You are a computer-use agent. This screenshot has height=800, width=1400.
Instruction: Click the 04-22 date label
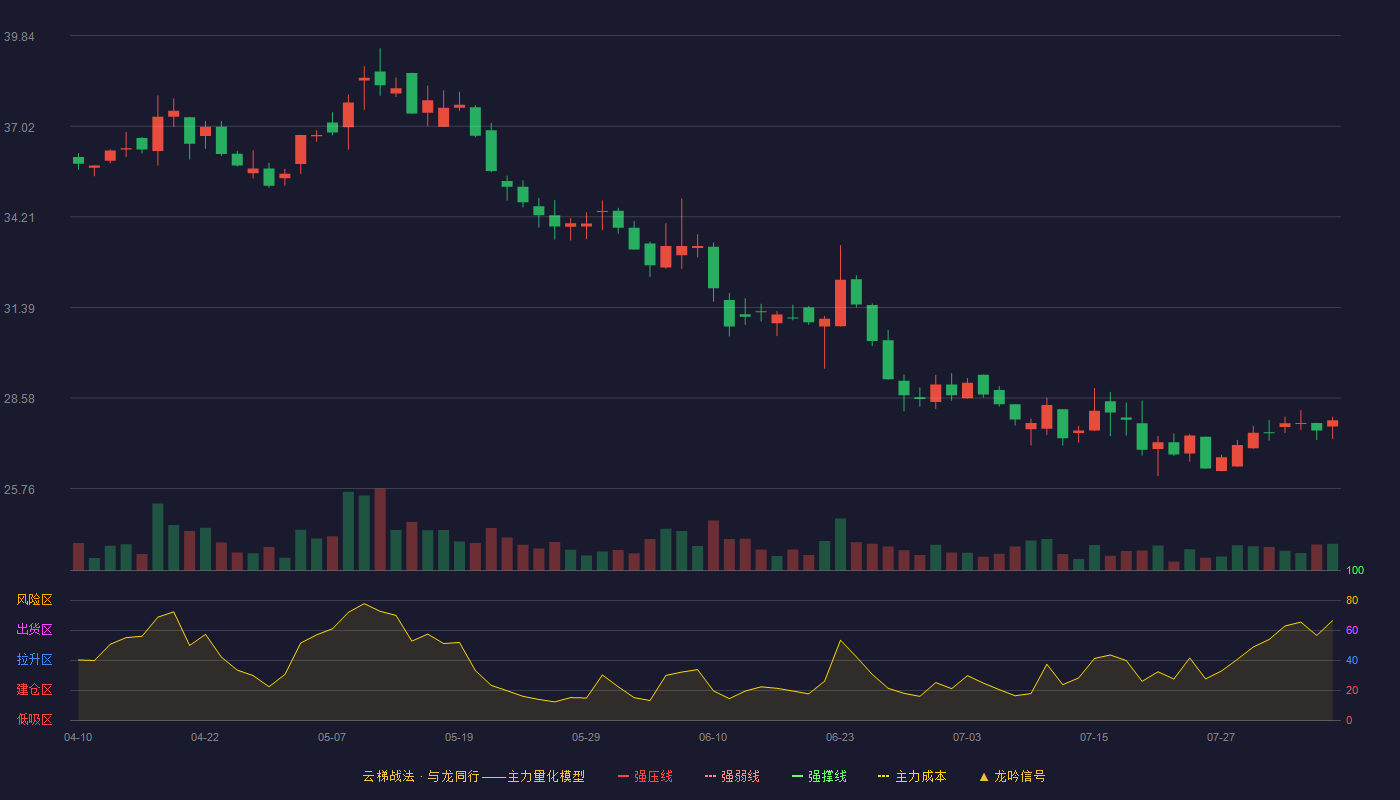(x=205, y=737)
